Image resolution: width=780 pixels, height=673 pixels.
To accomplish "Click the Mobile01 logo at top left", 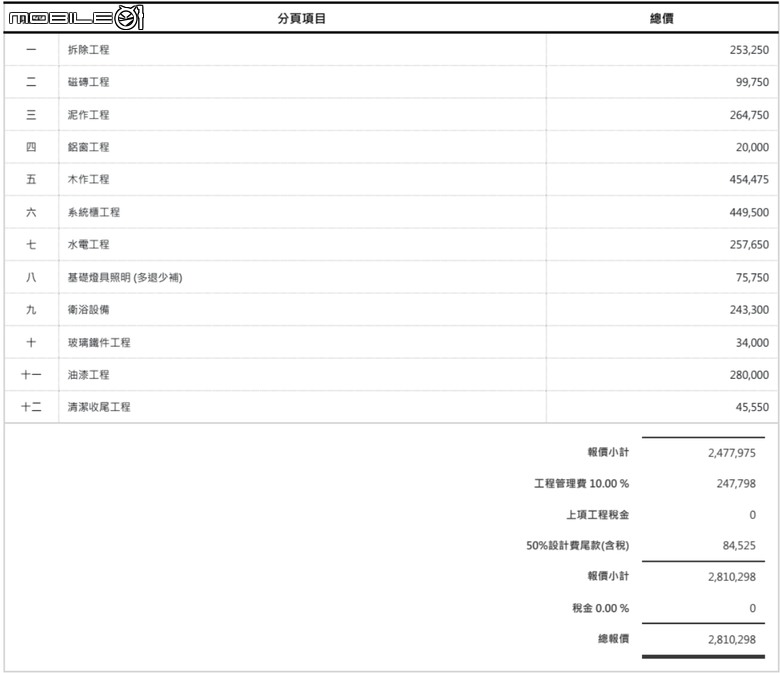I will (77, 18).
